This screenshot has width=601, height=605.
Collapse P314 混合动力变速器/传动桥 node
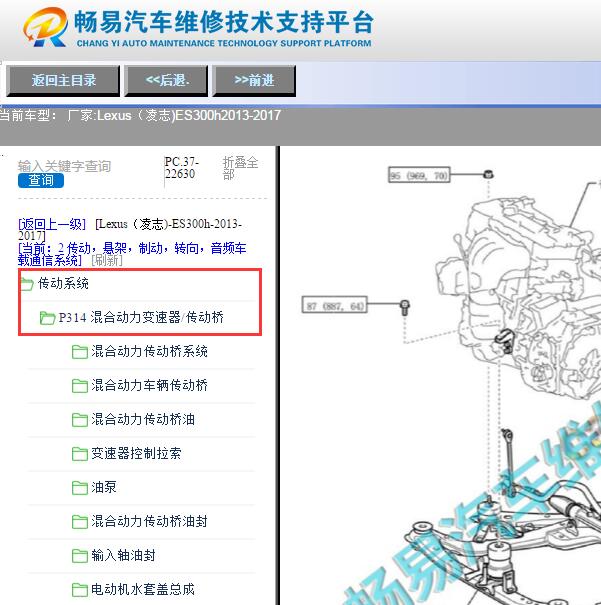[x=141, y=318]
